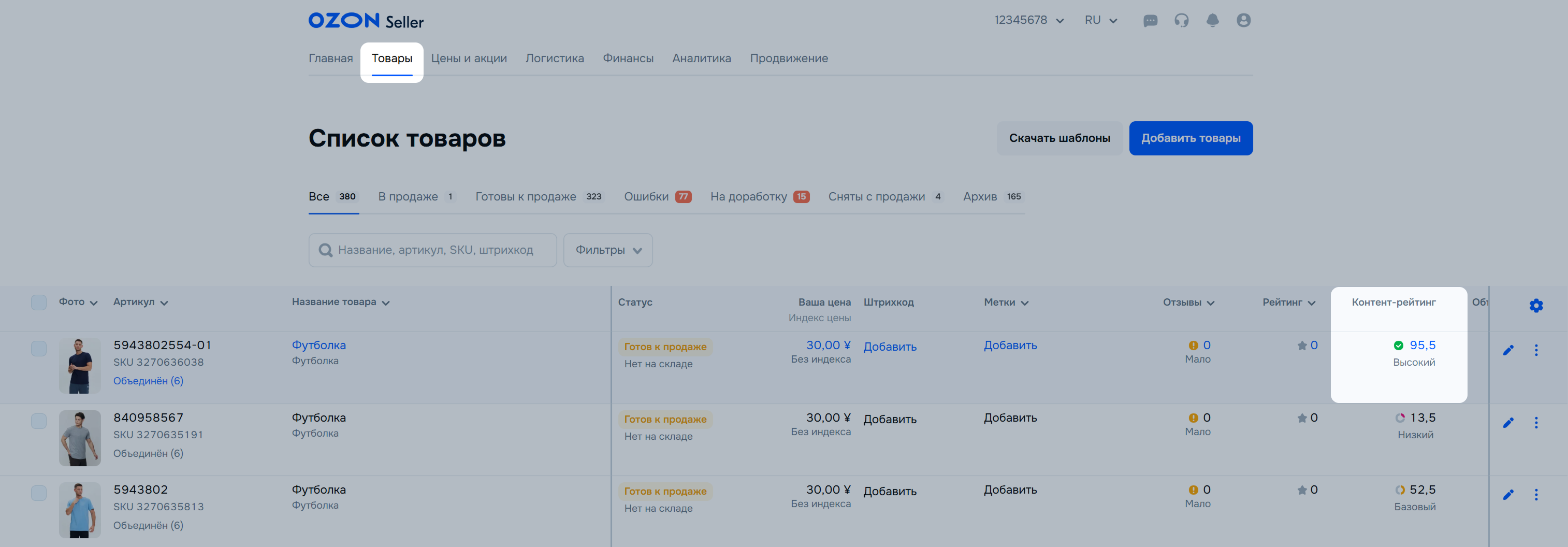1568x547 pixels.
Task: Open table column settings gear
Action: tap(1535, 305)
